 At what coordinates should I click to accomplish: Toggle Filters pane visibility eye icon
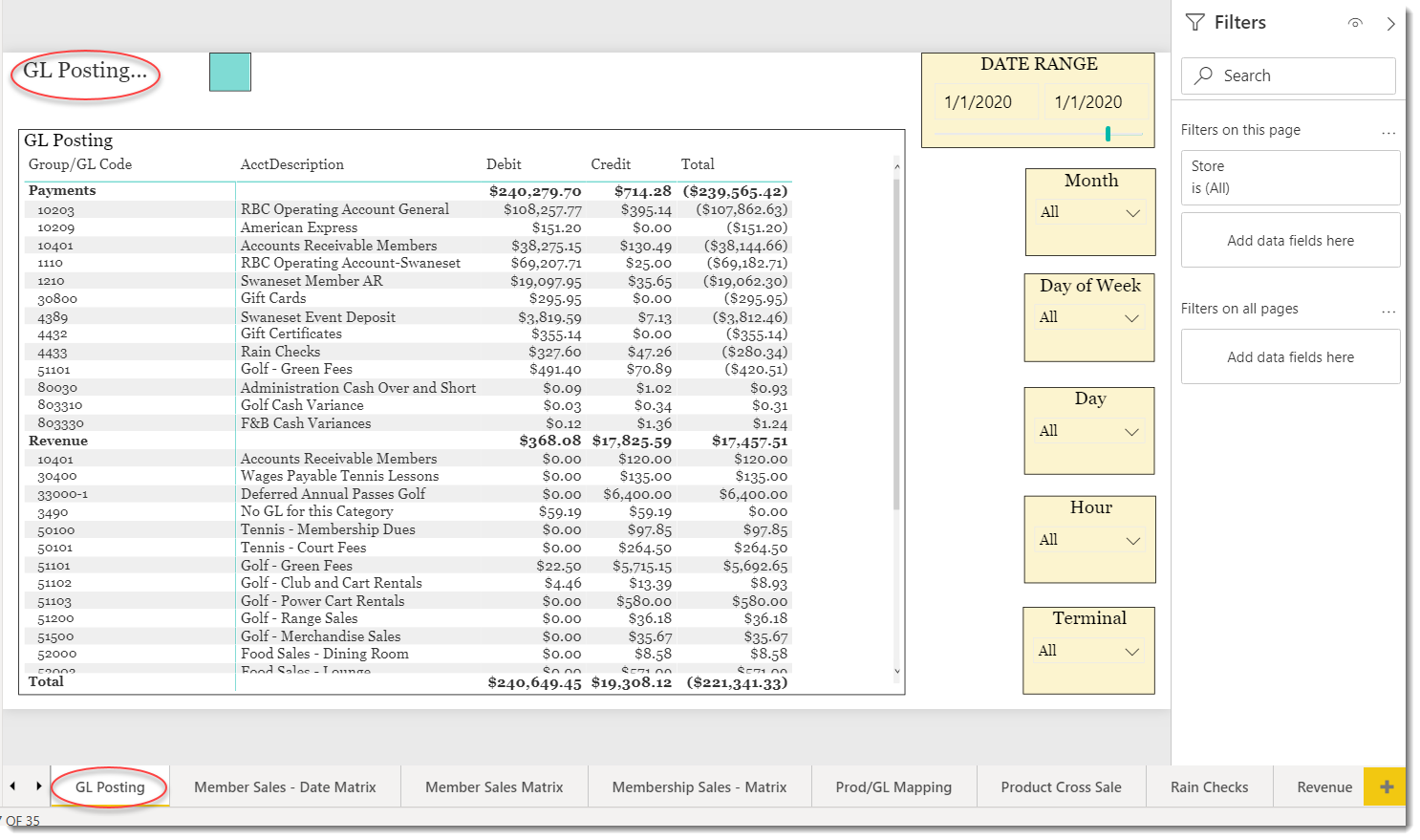click(x=1355, y=23)
